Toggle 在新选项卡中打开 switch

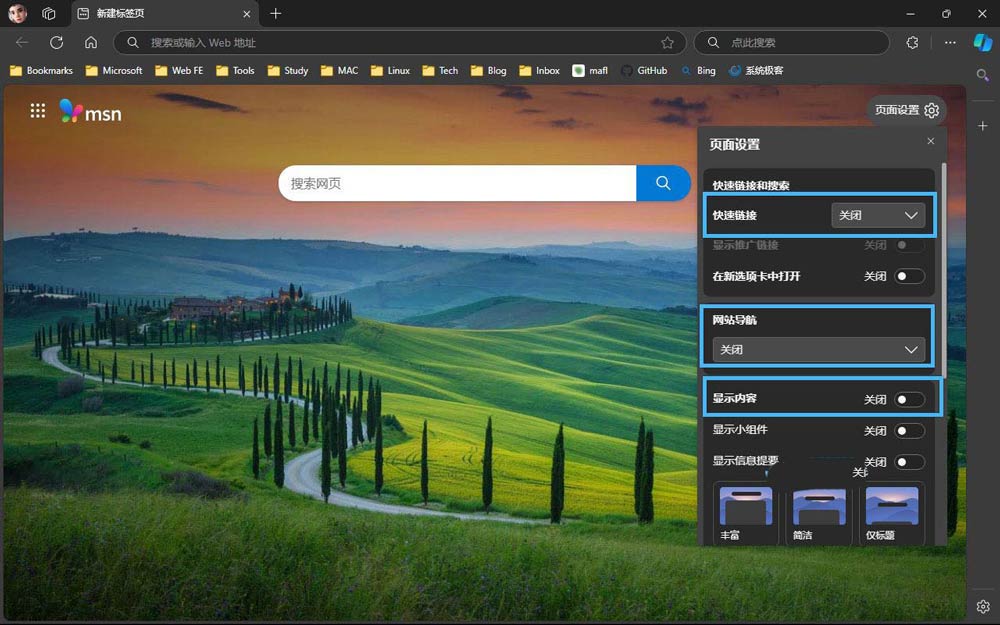(909, 276)
